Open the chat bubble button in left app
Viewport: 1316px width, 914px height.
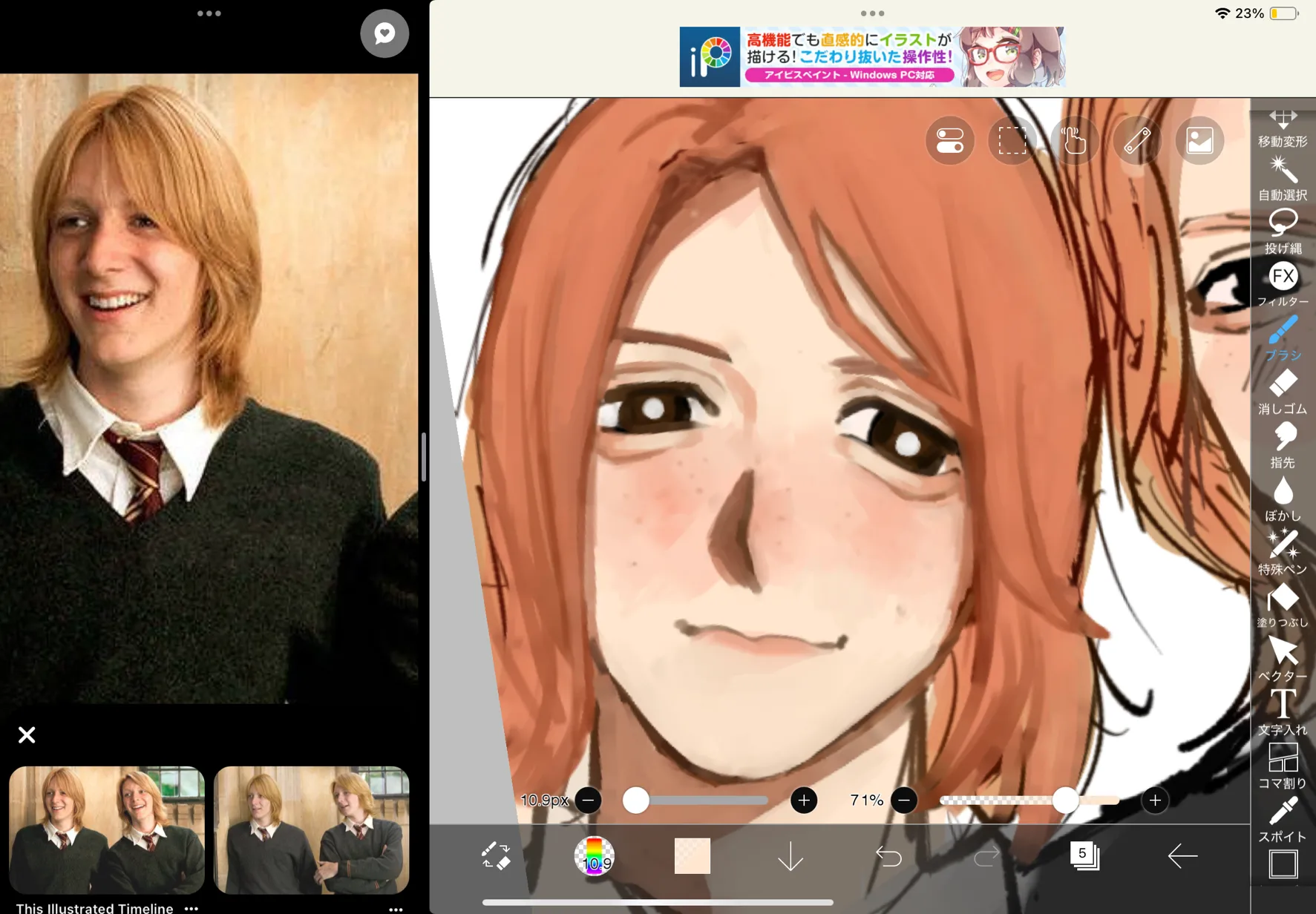(x=384, y=33)
